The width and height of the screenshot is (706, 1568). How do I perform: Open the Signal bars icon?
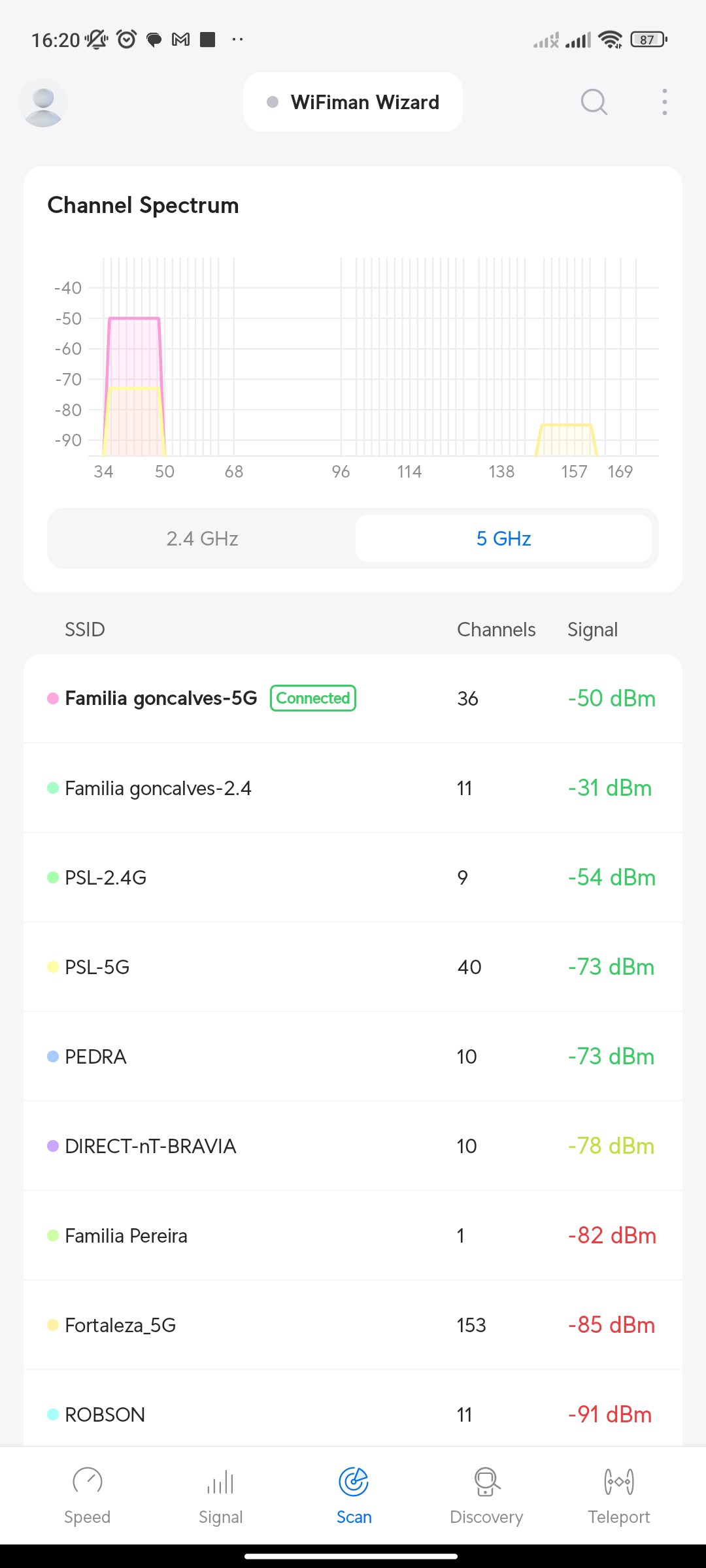point(220,1481)
